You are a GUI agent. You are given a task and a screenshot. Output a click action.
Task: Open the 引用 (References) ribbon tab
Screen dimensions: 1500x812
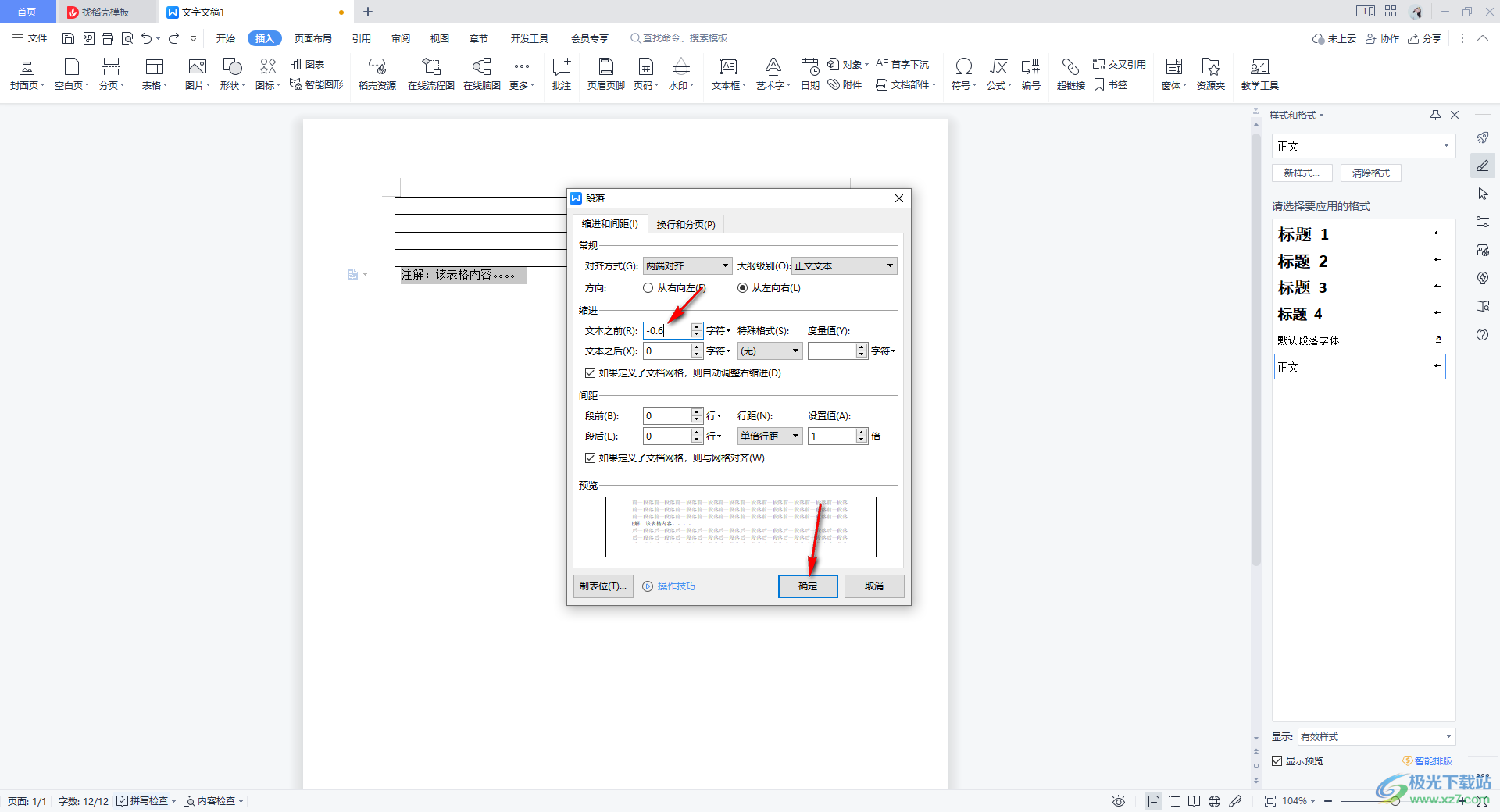tap(361, 38)
